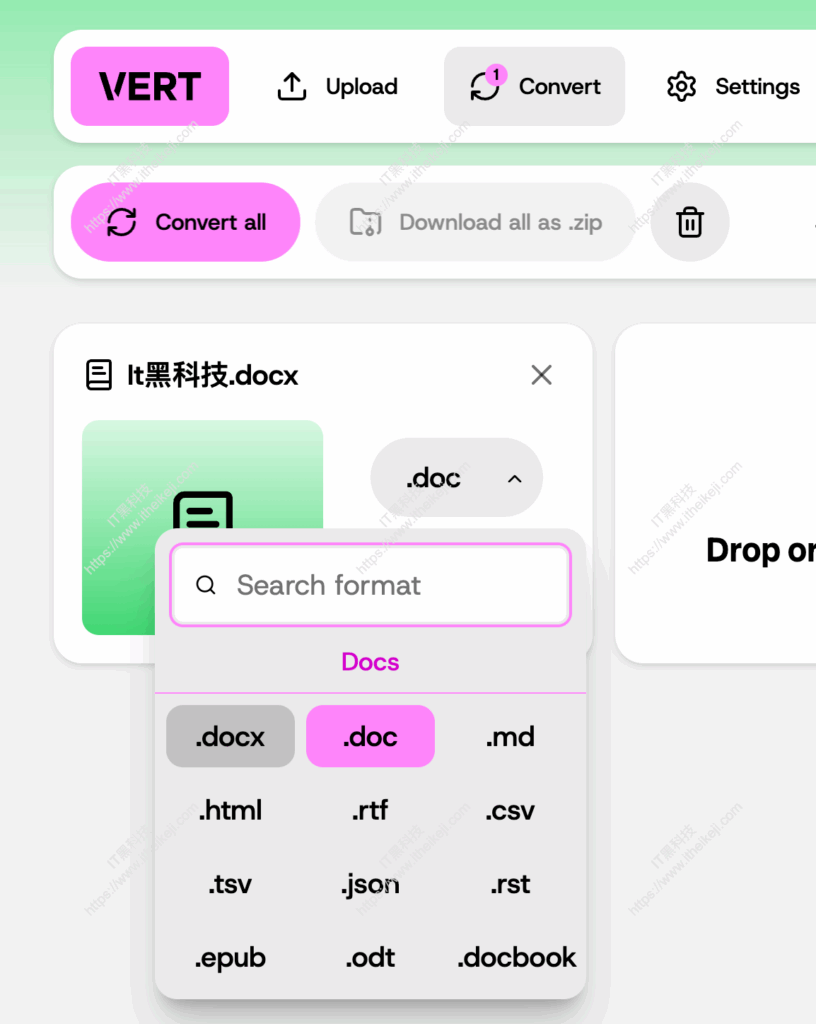Open the Convert queue icon
Viewport: 816px width, 1024px height.
485,88
